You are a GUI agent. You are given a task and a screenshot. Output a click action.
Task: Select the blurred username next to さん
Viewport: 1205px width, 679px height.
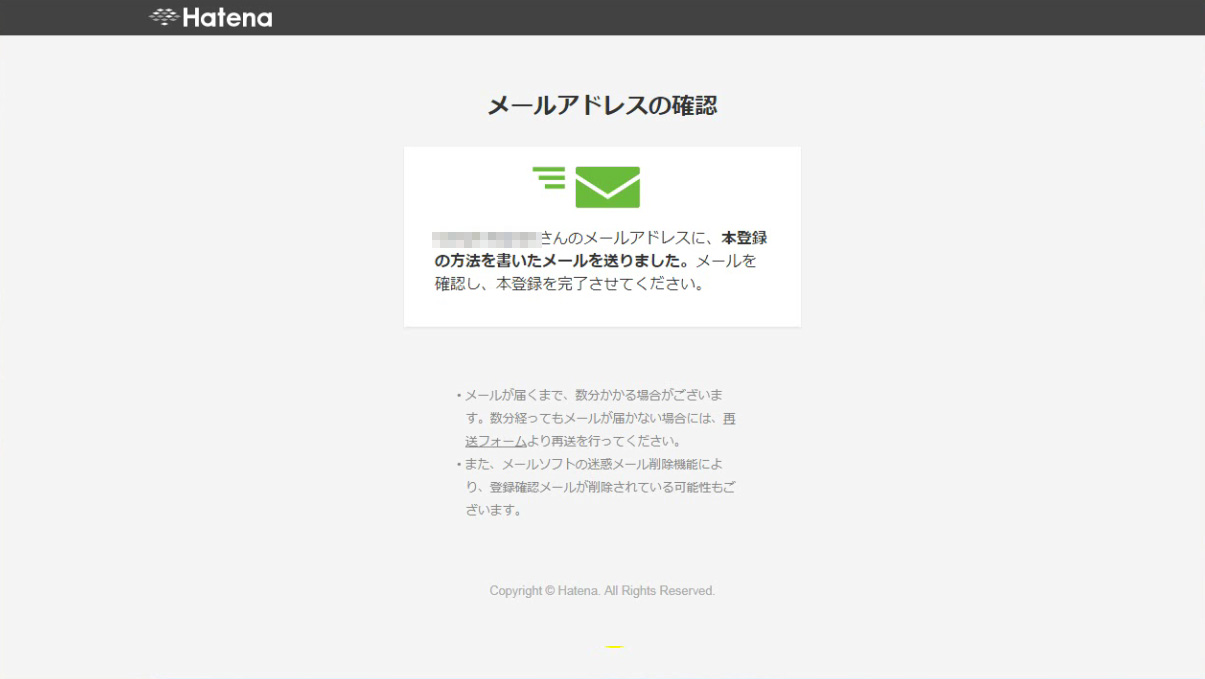(487, 238)
